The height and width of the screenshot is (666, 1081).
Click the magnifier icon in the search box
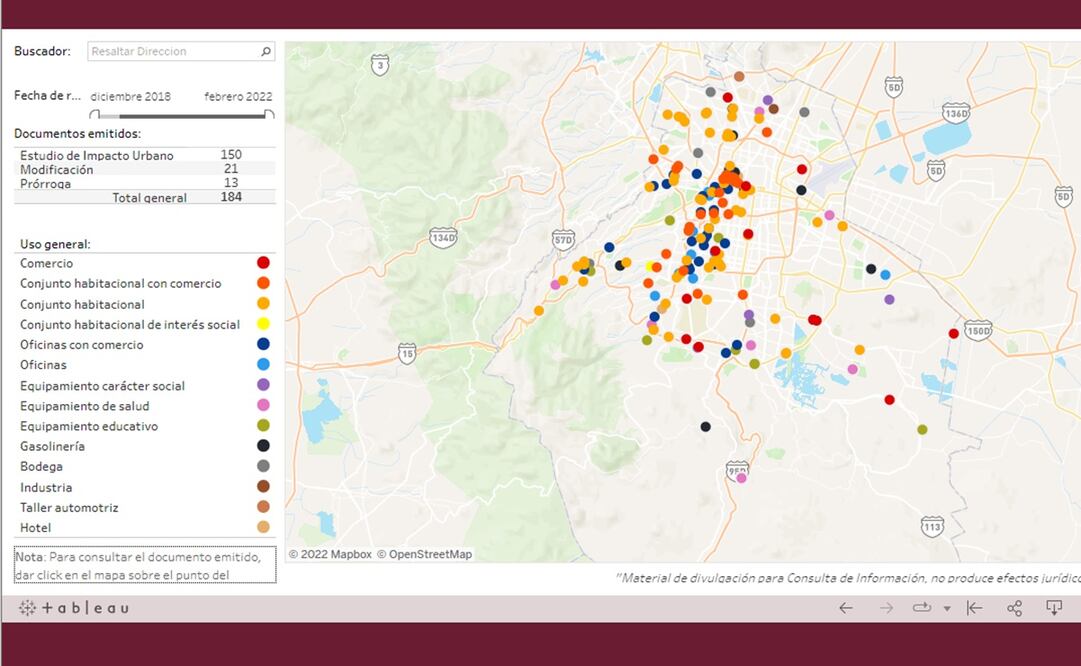coord(266,51)
